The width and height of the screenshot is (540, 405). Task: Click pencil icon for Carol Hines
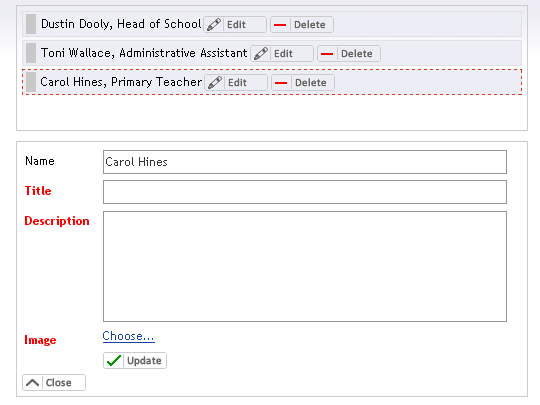215,82
